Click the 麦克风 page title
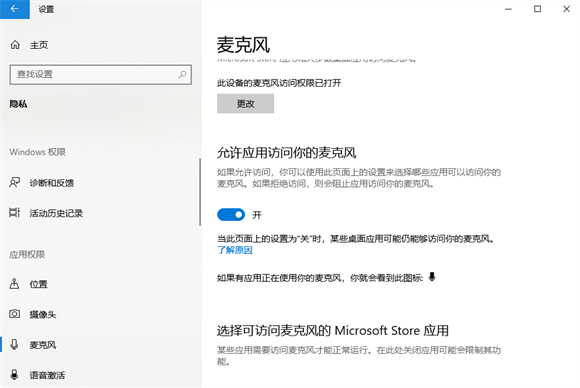 pos(243,45)
